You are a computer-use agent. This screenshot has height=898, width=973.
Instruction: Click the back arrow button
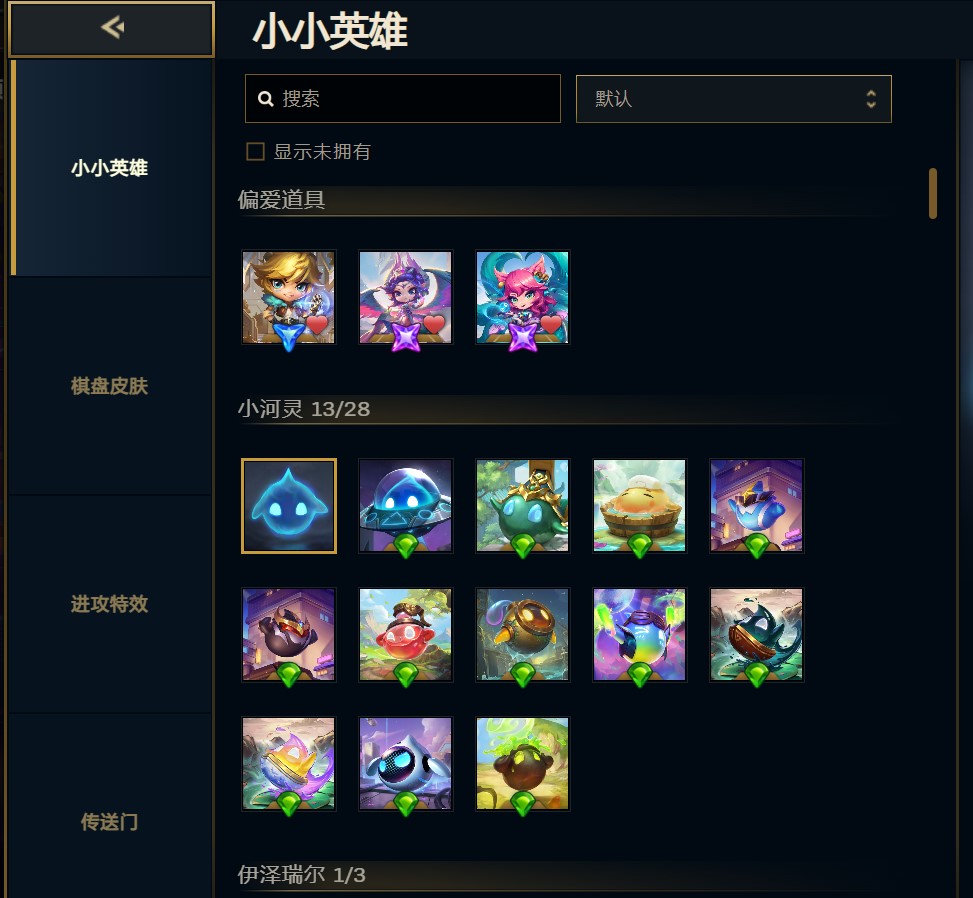[112, 29]
